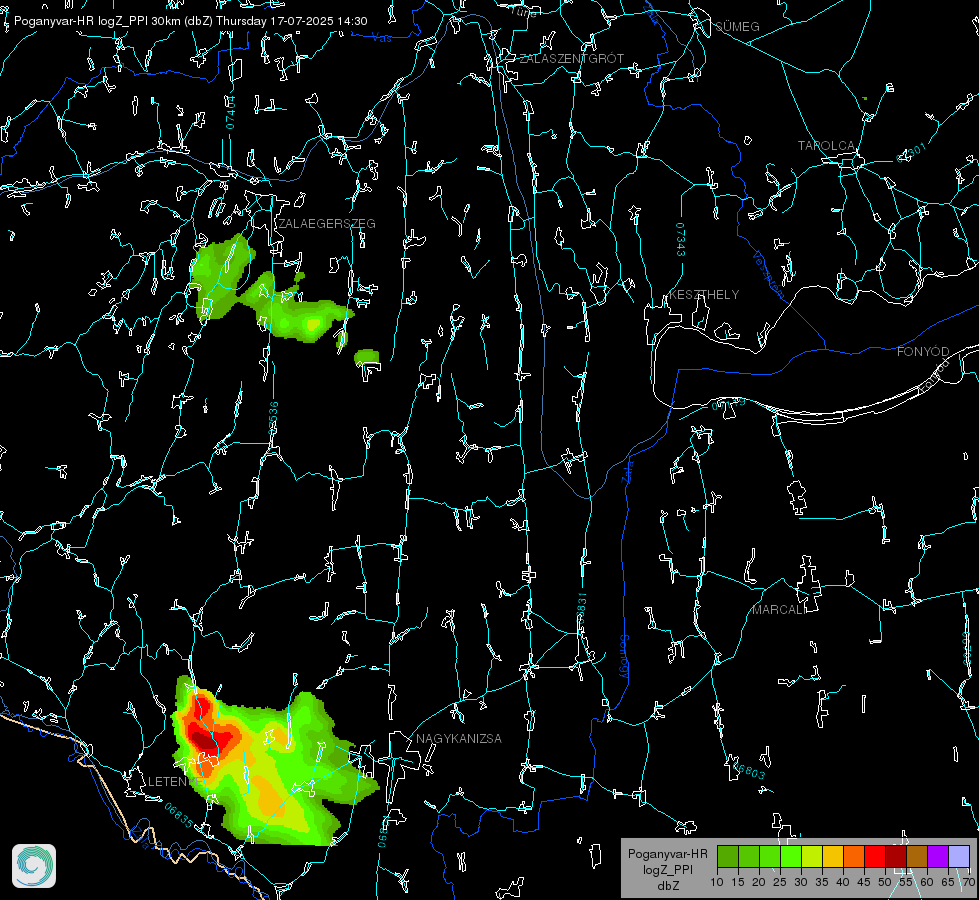This screenshot has width=979, height=900.
Task: Click the KESZTHELY town label
Action: coord(704,294)
